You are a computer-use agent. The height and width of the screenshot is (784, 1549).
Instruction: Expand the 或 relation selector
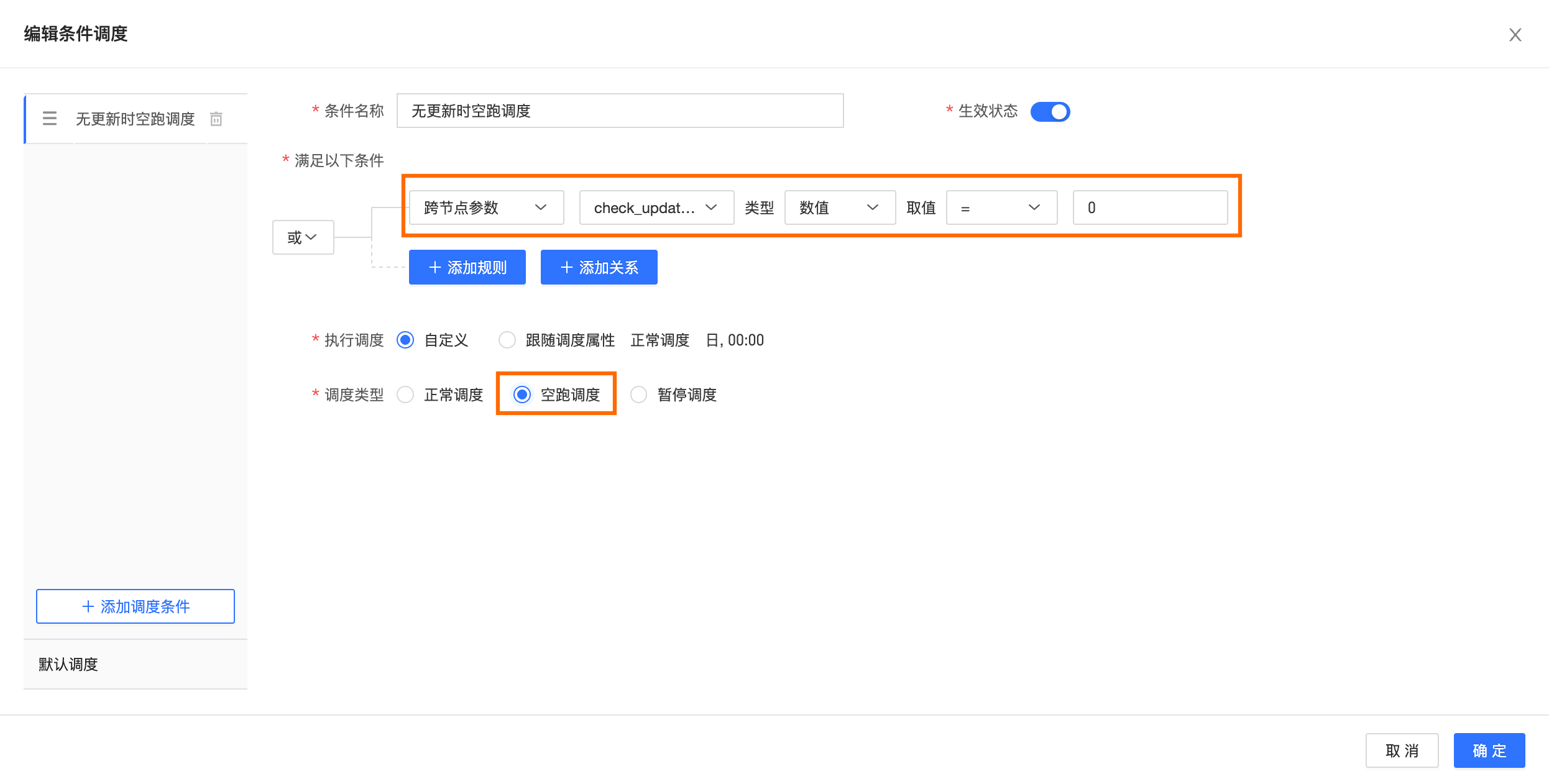click(303, 237)
